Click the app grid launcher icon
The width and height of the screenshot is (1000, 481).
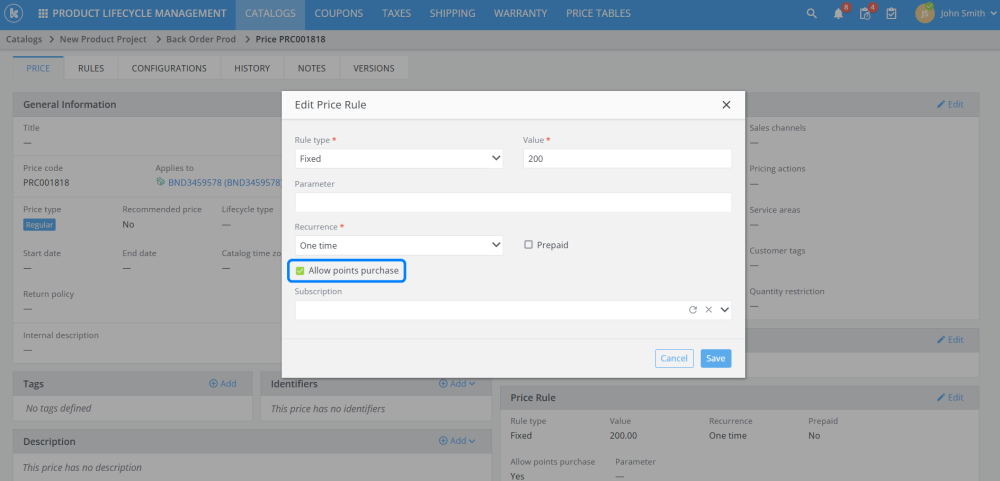pyautogui.click(x=42, y=14)
